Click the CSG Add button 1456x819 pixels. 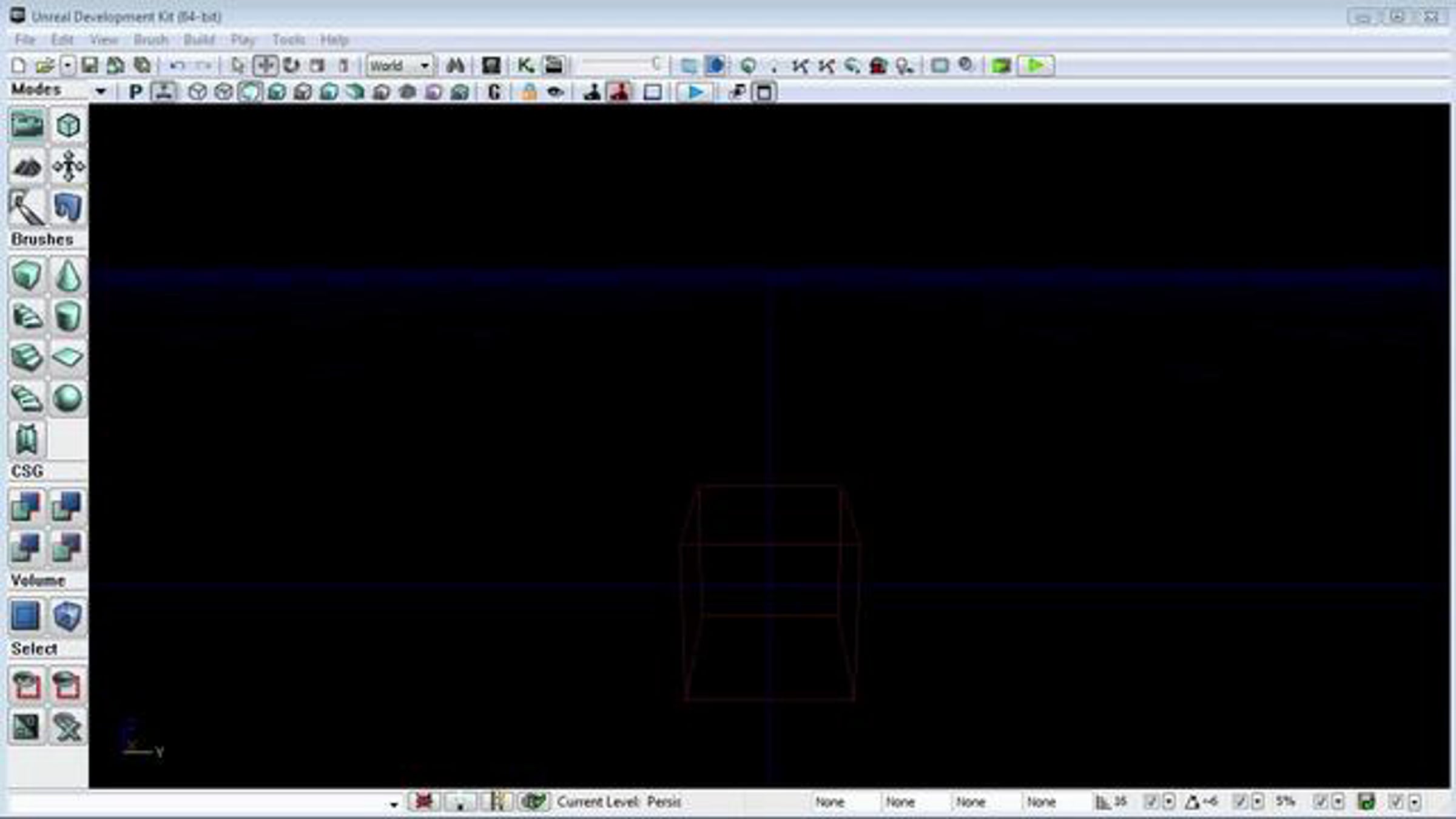click(x=26, y=505)
